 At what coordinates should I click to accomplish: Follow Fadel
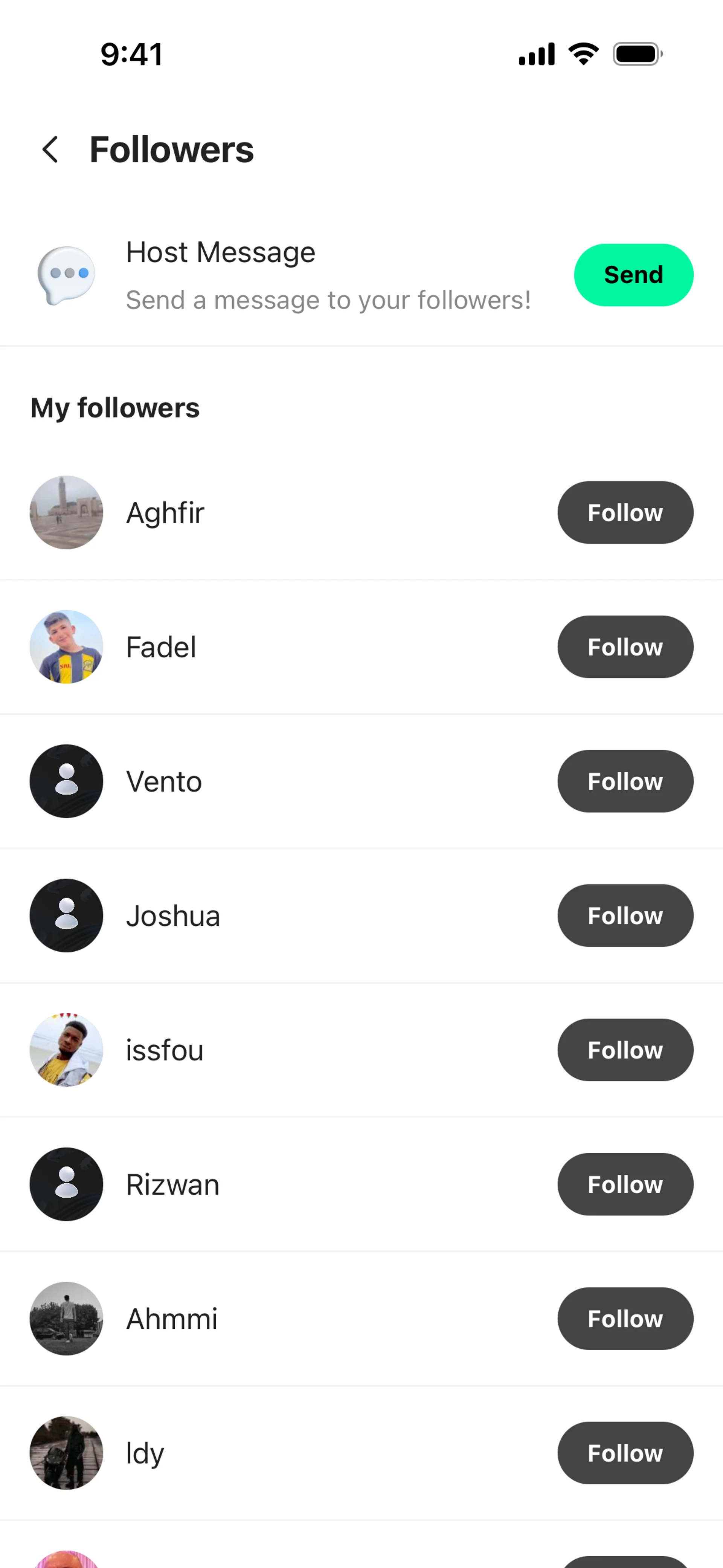coord(625,647)
